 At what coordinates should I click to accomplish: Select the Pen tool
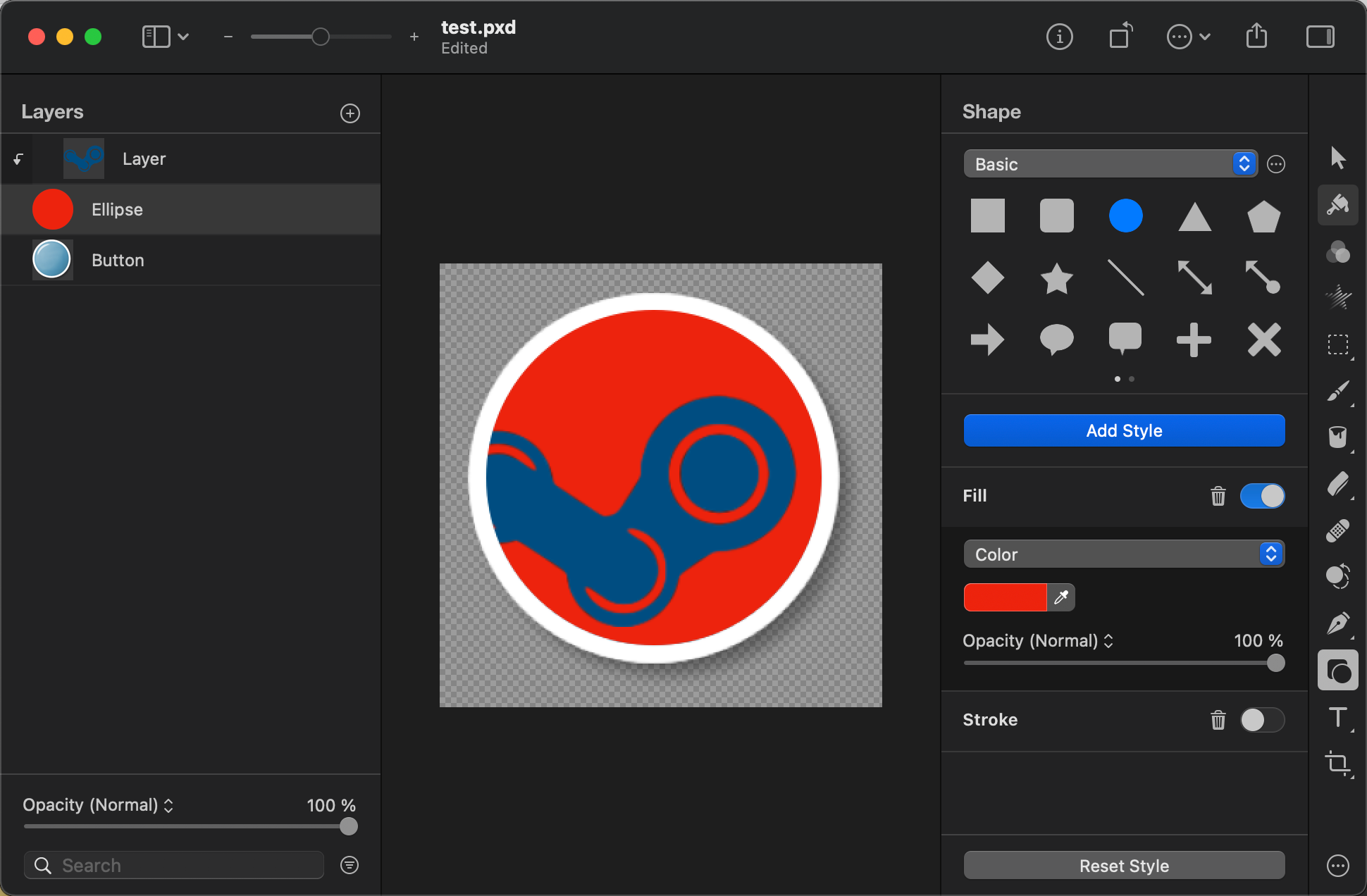[x=1338, y=623]
